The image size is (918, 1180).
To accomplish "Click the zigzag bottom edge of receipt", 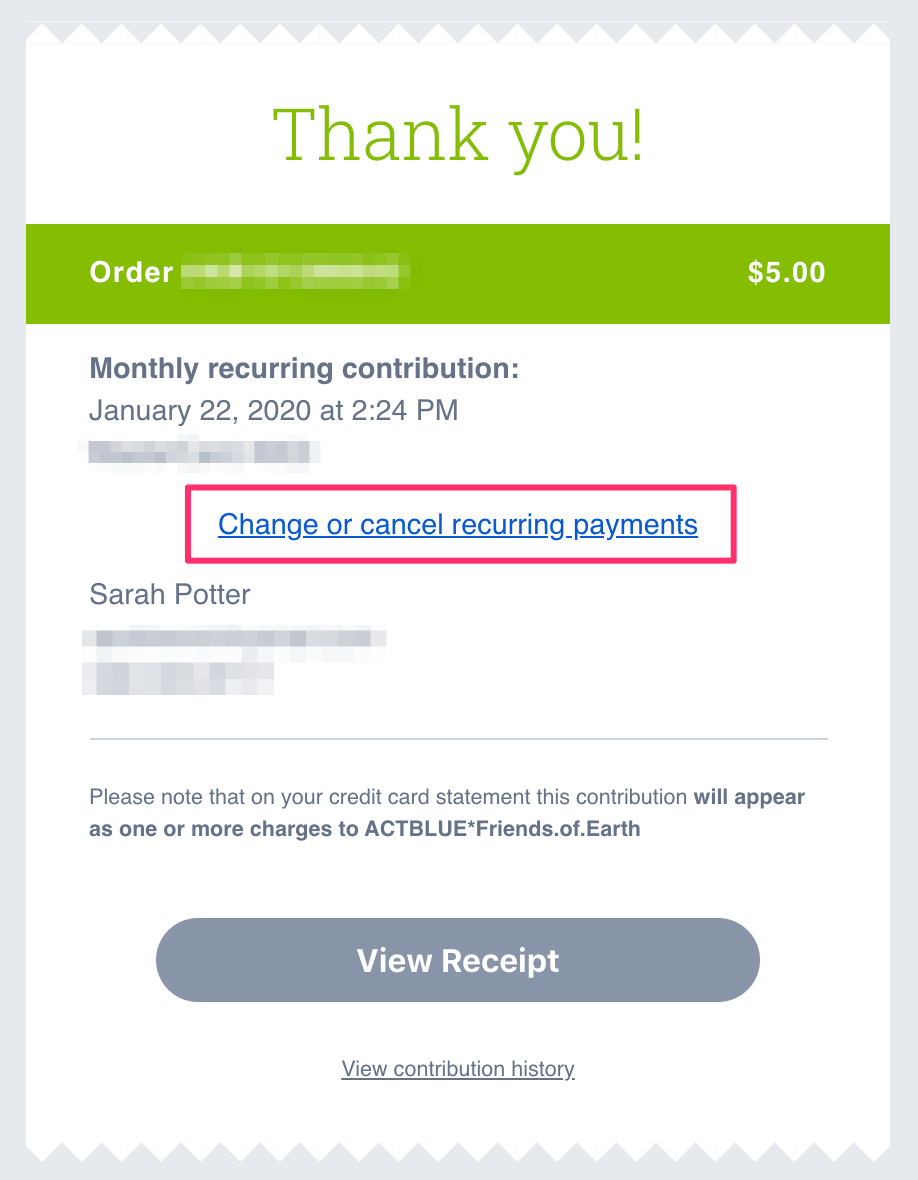I will click(x=457, y=1151).
